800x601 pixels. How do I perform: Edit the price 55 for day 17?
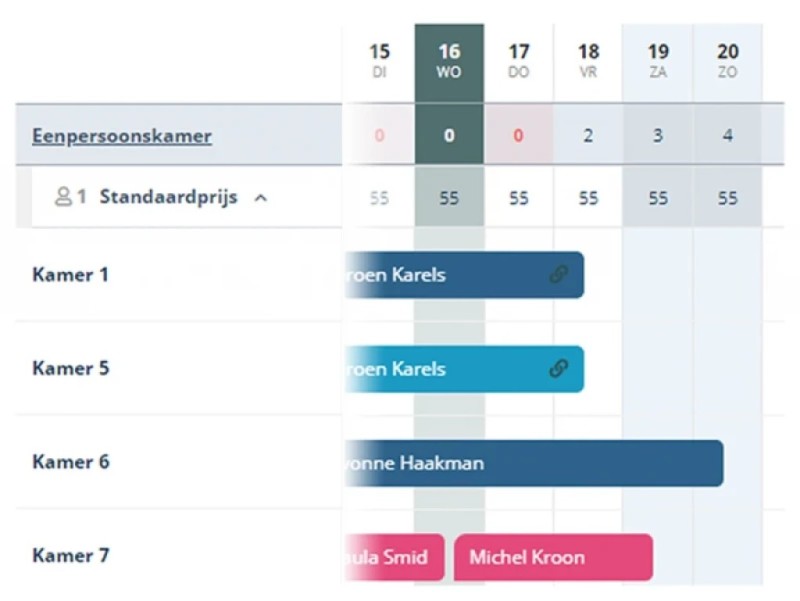coord(518,198)
